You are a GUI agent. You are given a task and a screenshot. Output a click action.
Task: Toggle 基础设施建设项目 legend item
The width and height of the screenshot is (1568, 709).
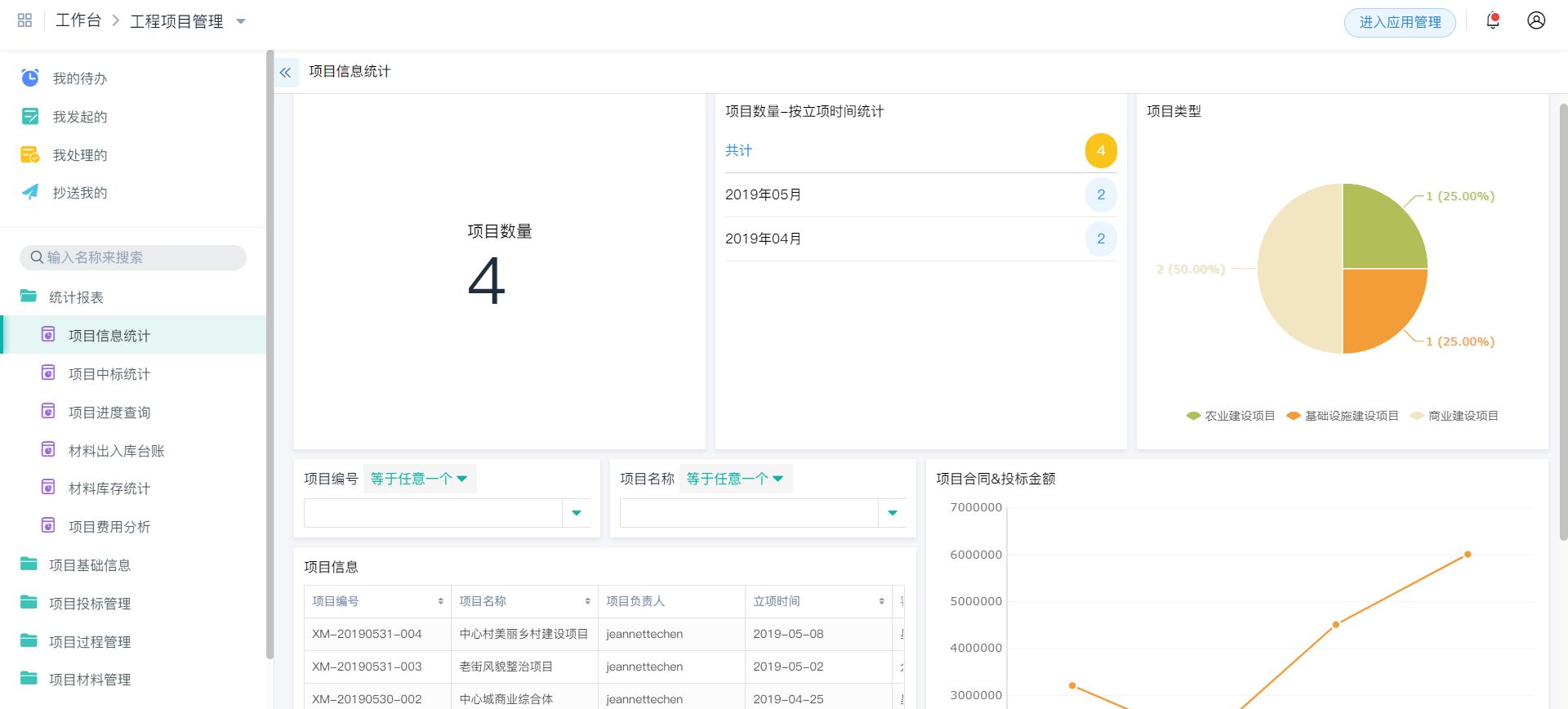point(1343,416)
